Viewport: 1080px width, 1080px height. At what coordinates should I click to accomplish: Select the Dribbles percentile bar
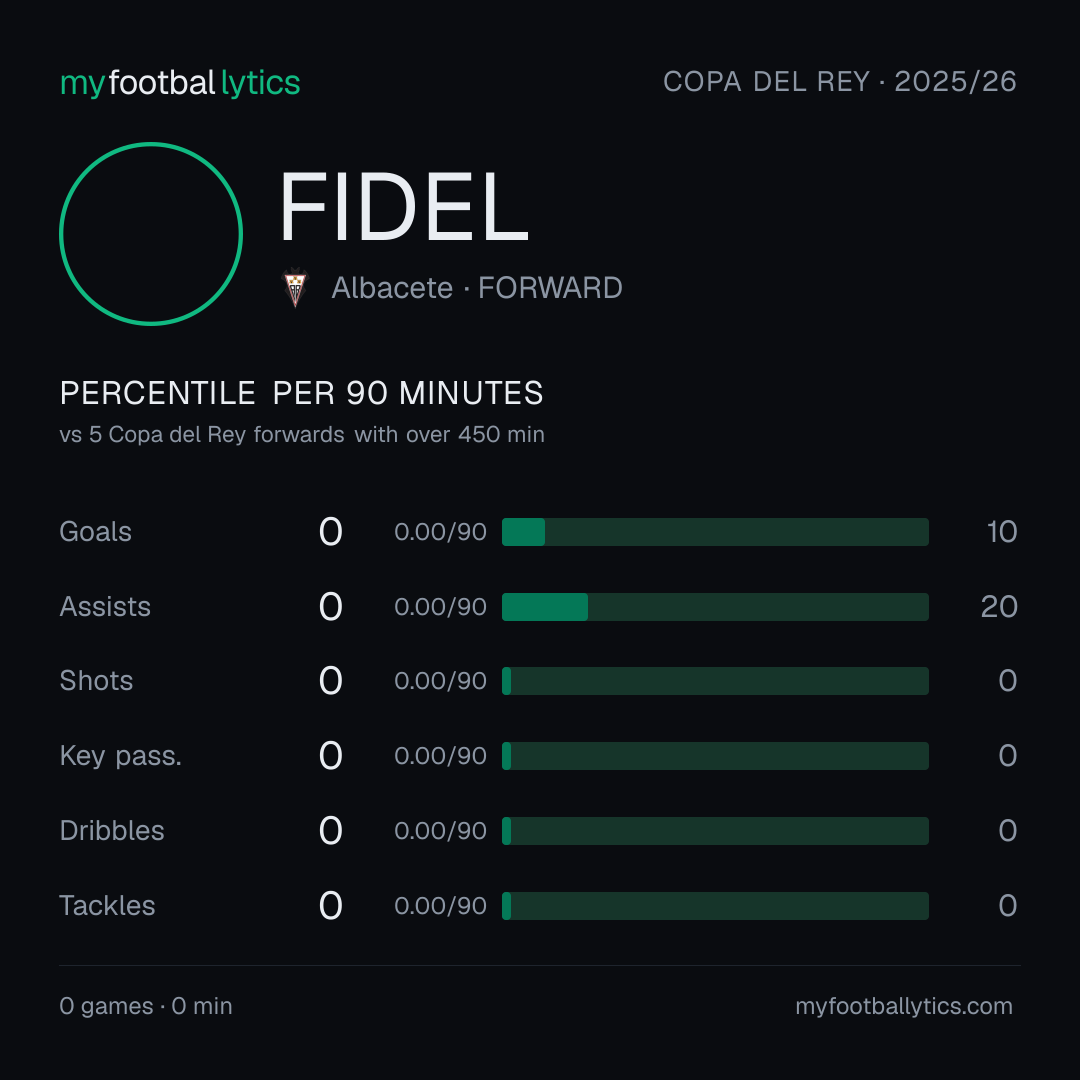tap(715, 831)
